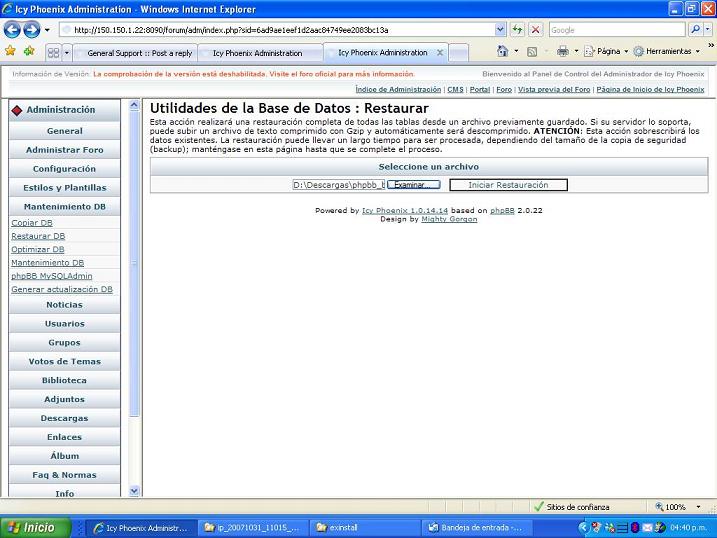Click the file path input field
717x538 pixels.
coord(338,185)
